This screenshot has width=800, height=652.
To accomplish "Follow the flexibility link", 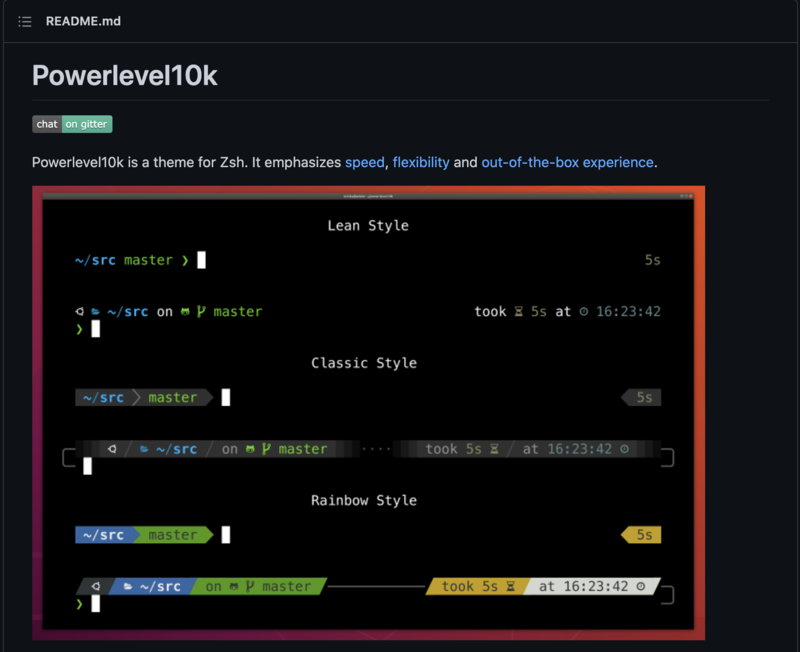I will click(x=421, y=162).
